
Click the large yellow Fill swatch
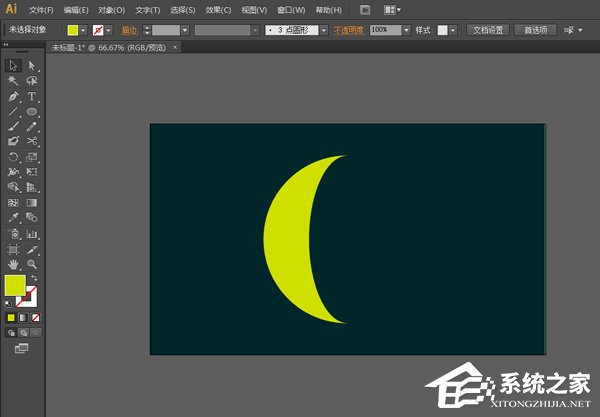15,285
